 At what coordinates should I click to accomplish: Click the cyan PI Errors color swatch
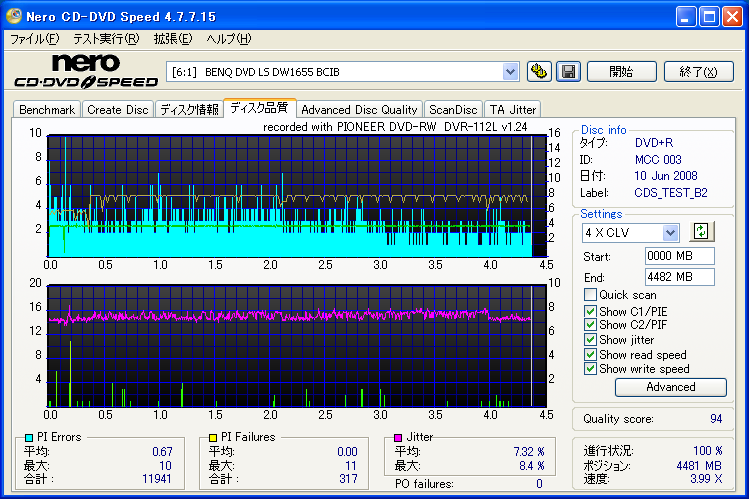[x=29, y=438]
